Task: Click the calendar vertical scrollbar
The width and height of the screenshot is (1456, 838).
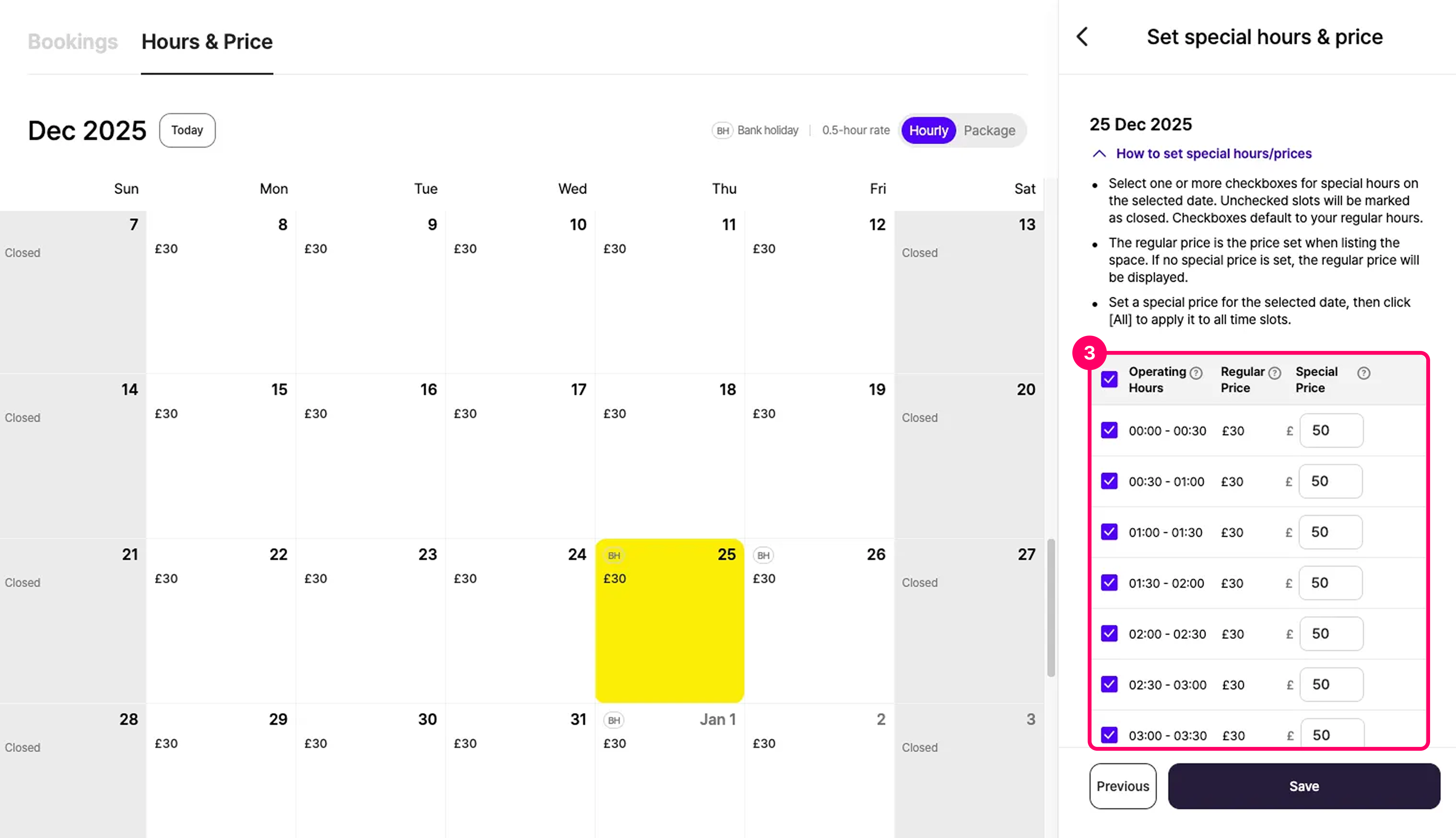Action: pyautogui.click(x=1051, y=607)
